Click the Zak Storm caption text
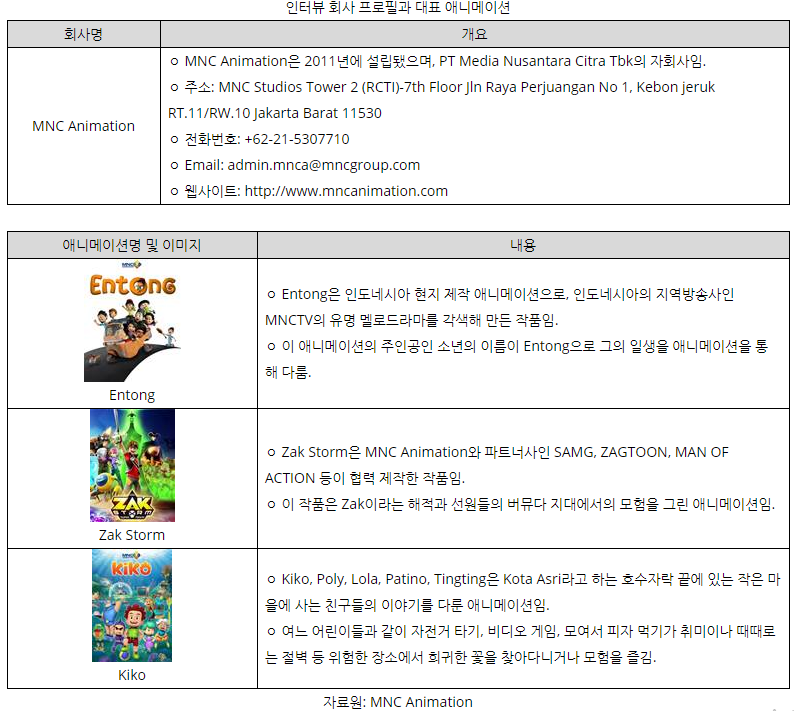794x711 pixels. (x=132, y=535)
